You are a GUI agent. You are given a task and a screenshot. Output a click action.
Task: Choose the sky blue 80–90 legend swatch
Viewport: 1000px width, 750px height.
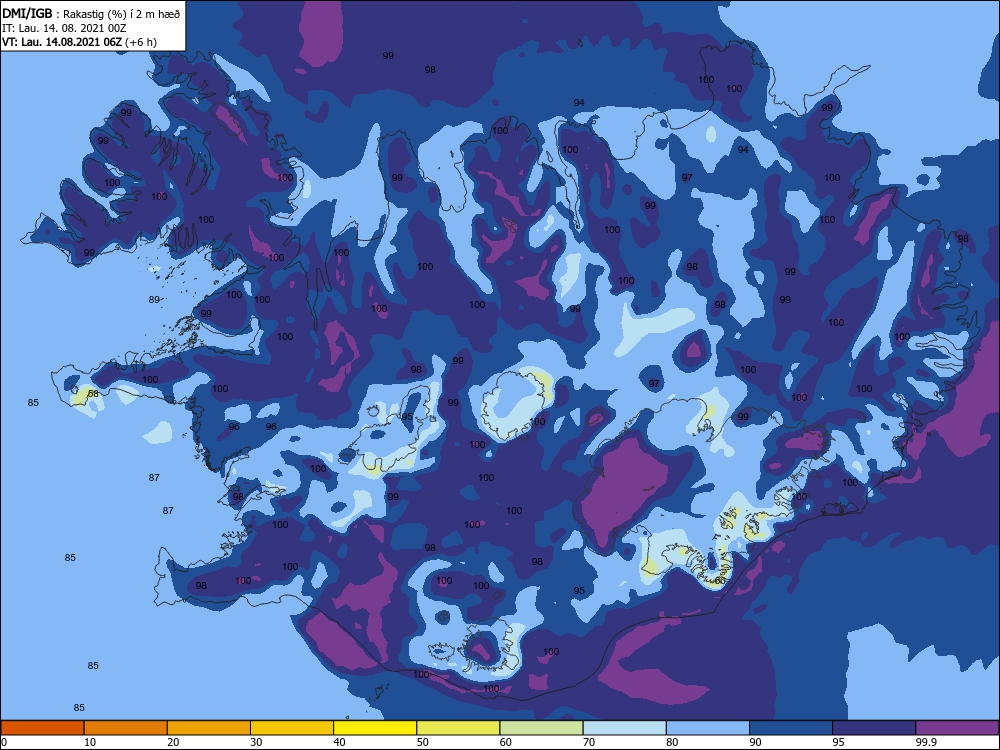[x=708, y=728]
